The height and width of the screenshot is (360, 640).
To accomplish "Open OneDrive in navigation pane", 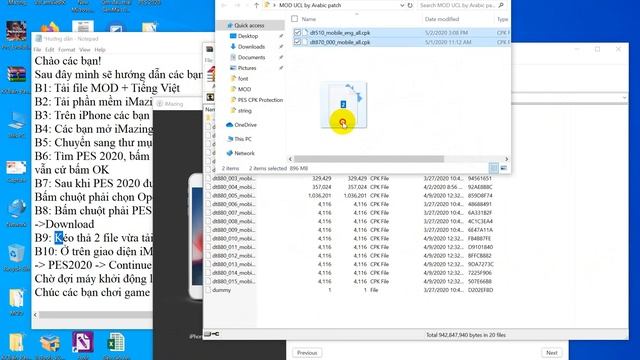I will [245, 125].
